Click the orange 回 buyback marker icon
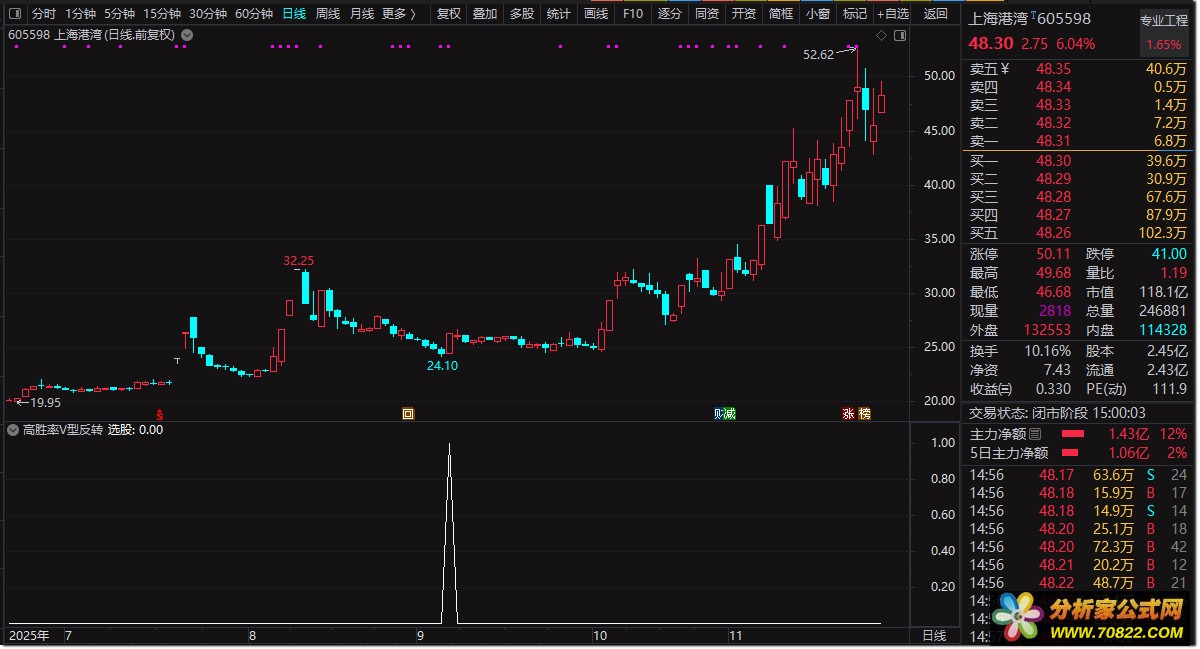Screen dimensions: 1200x649 [x=408, y=414]
